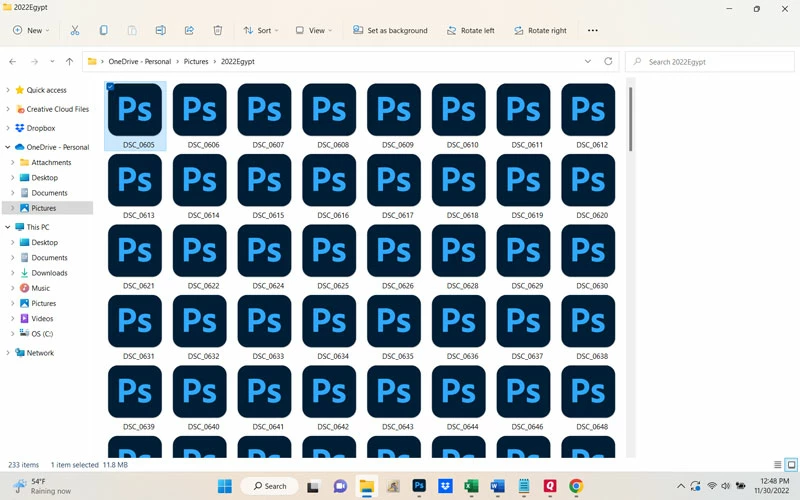This screenshot has width=800, height=500.
Task: Click the DSC_0642 file name label
Action: tap(333, 427)
